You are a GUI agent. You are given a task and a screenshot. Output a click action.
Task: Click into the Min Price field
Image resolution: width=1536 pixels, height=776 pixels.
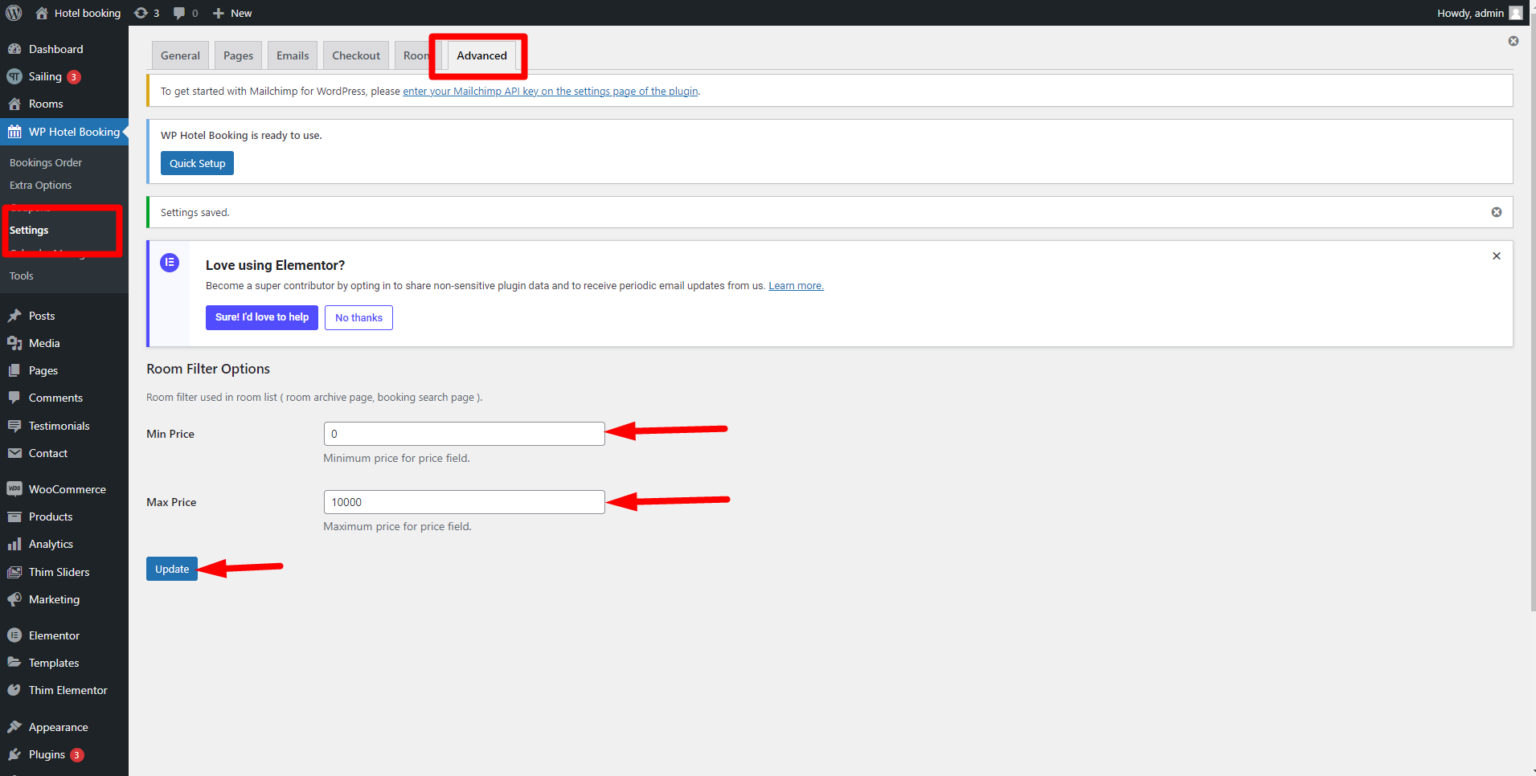[464, 434]
